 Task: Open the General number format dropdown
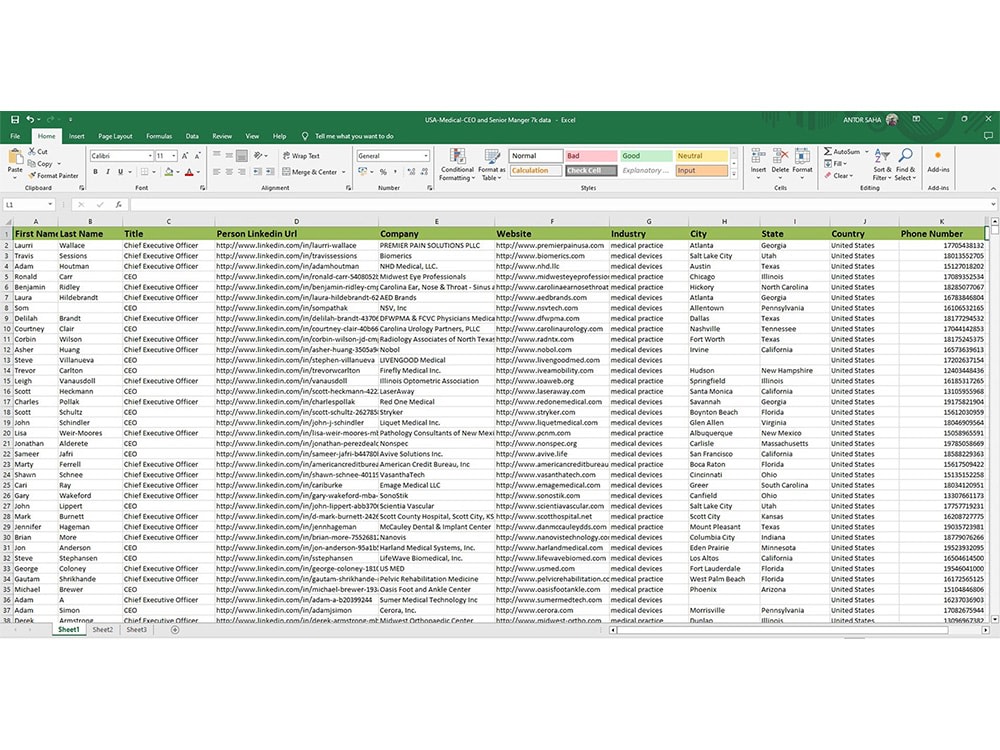(425, 156)
